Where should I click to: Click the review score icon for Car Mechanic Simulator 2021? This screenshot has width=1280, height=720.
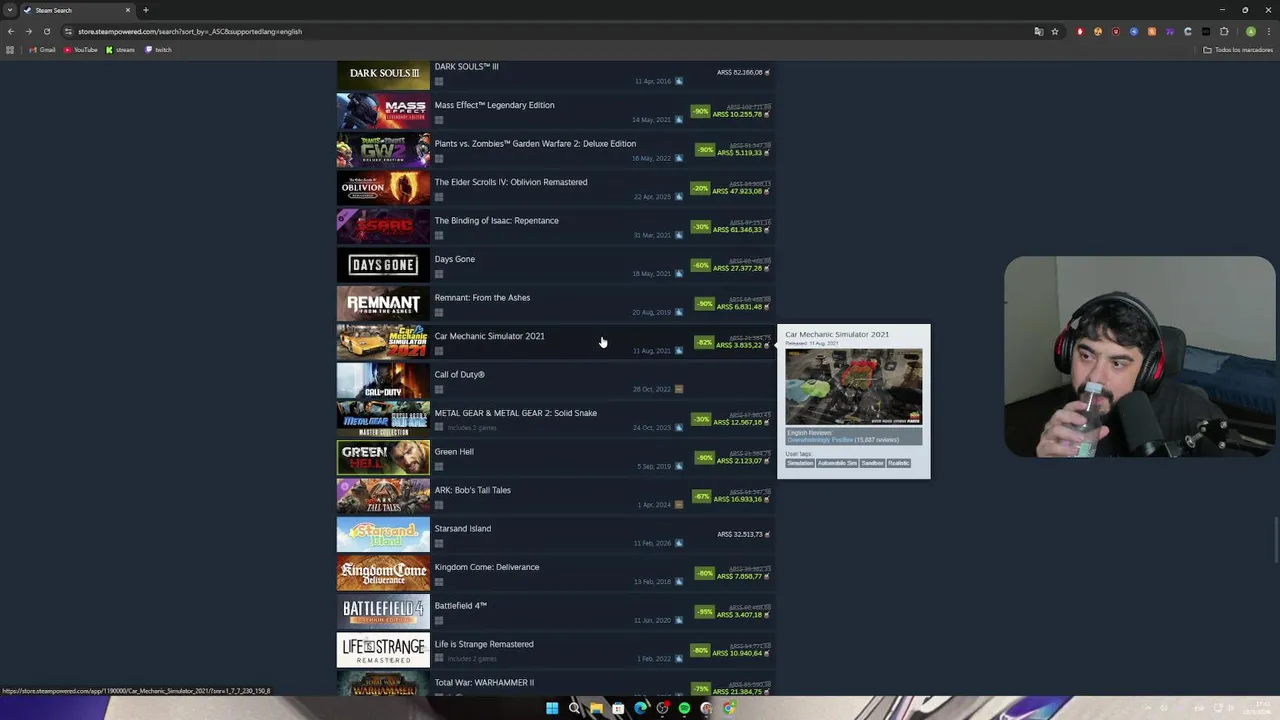point(679,351)
